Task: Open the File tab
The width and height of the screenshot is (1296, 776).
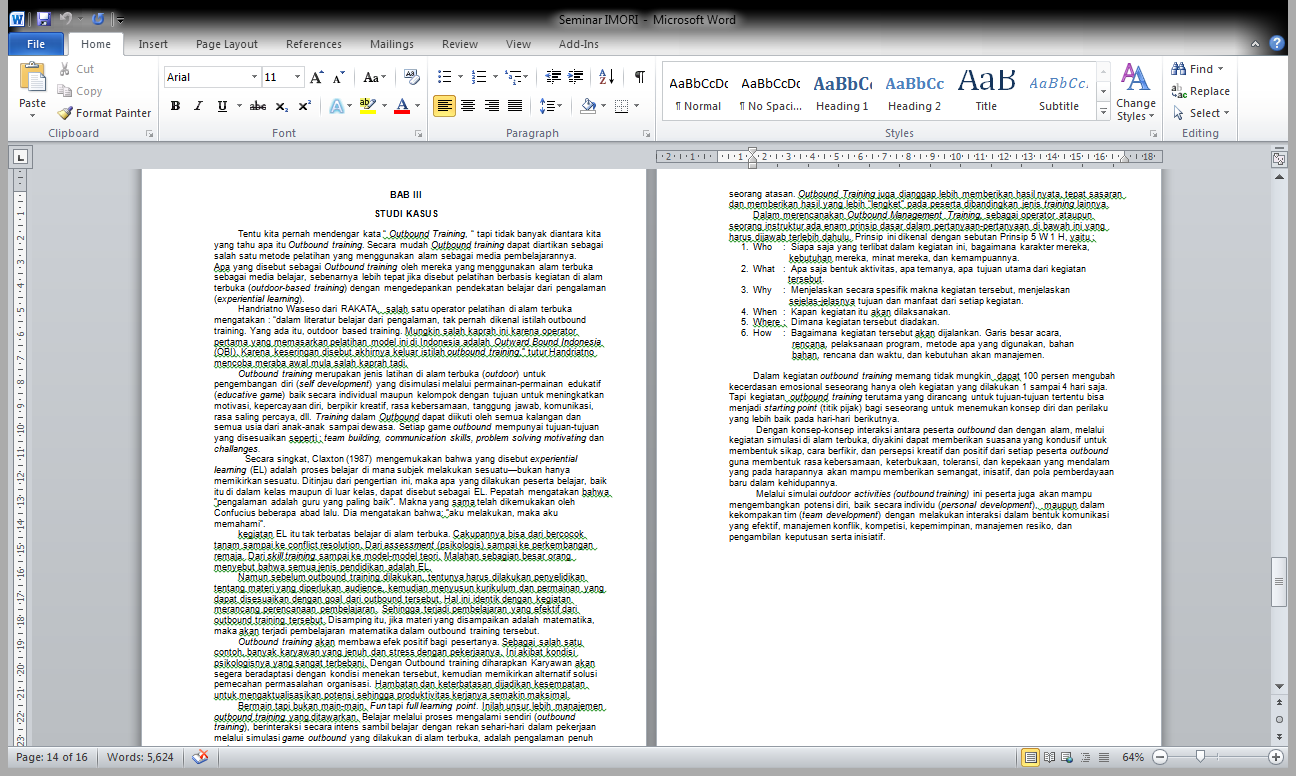Action: 36,44
